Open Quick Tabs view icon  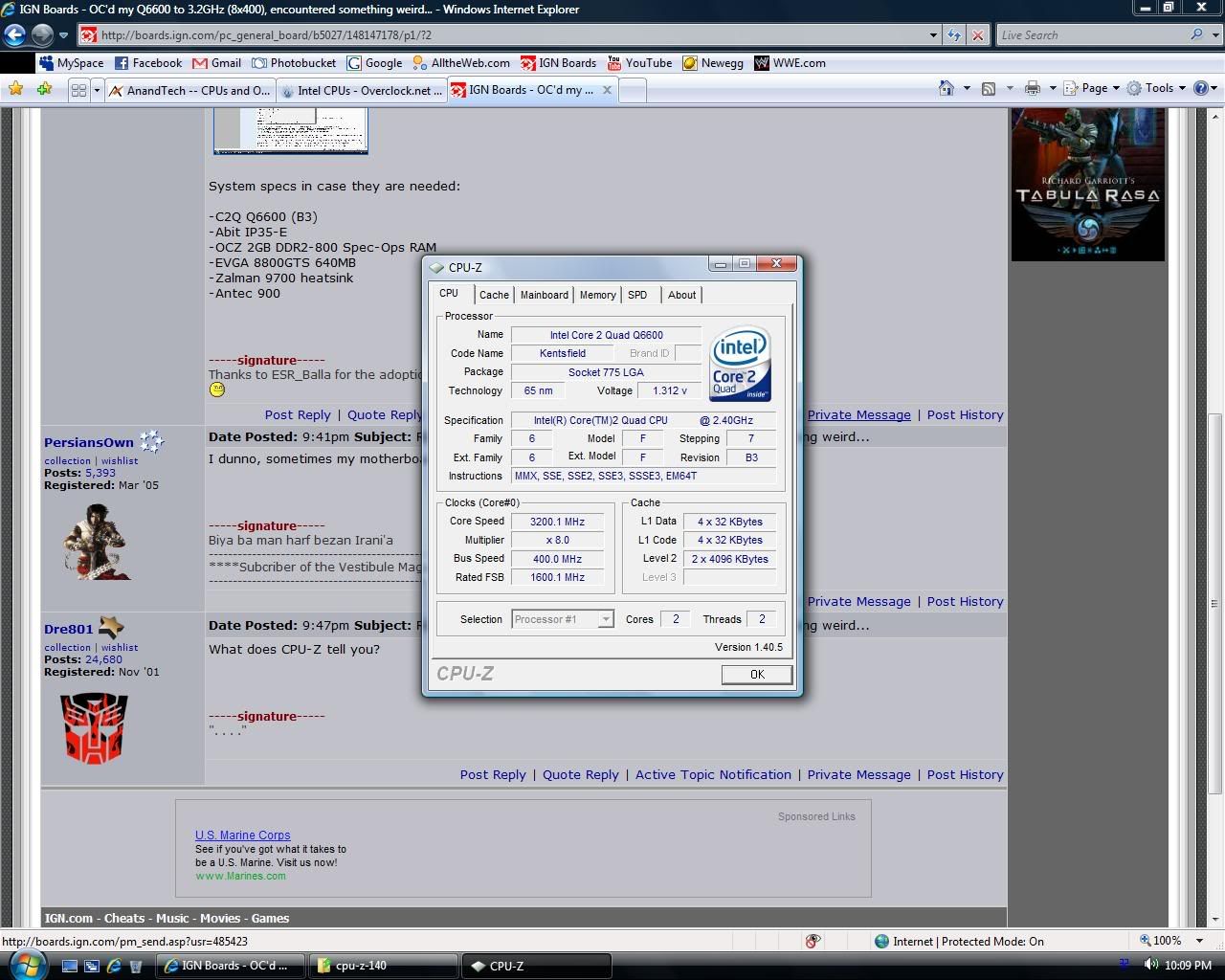[x=78, y=90]
